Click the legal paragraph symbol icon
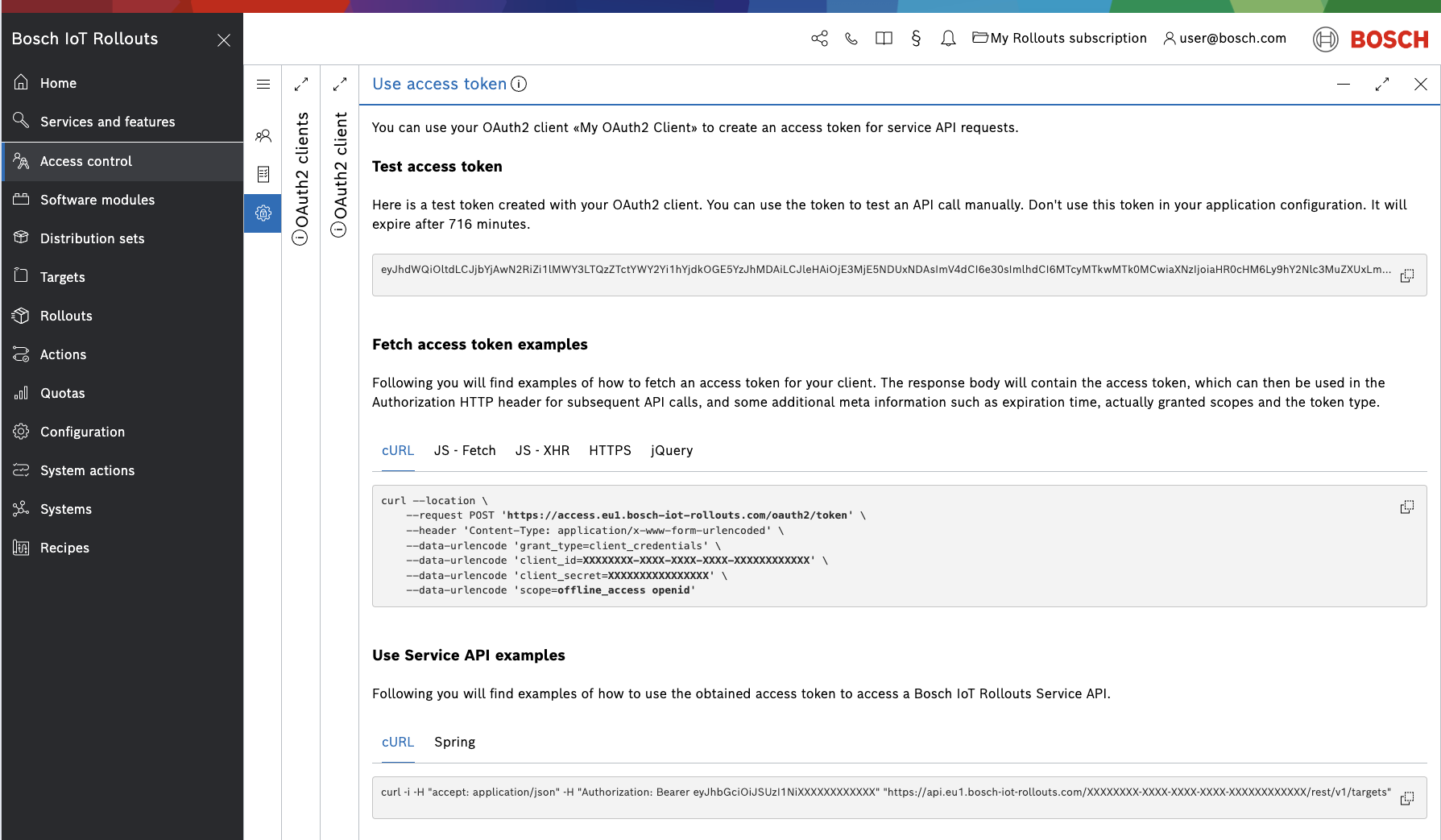 [916, 39]
